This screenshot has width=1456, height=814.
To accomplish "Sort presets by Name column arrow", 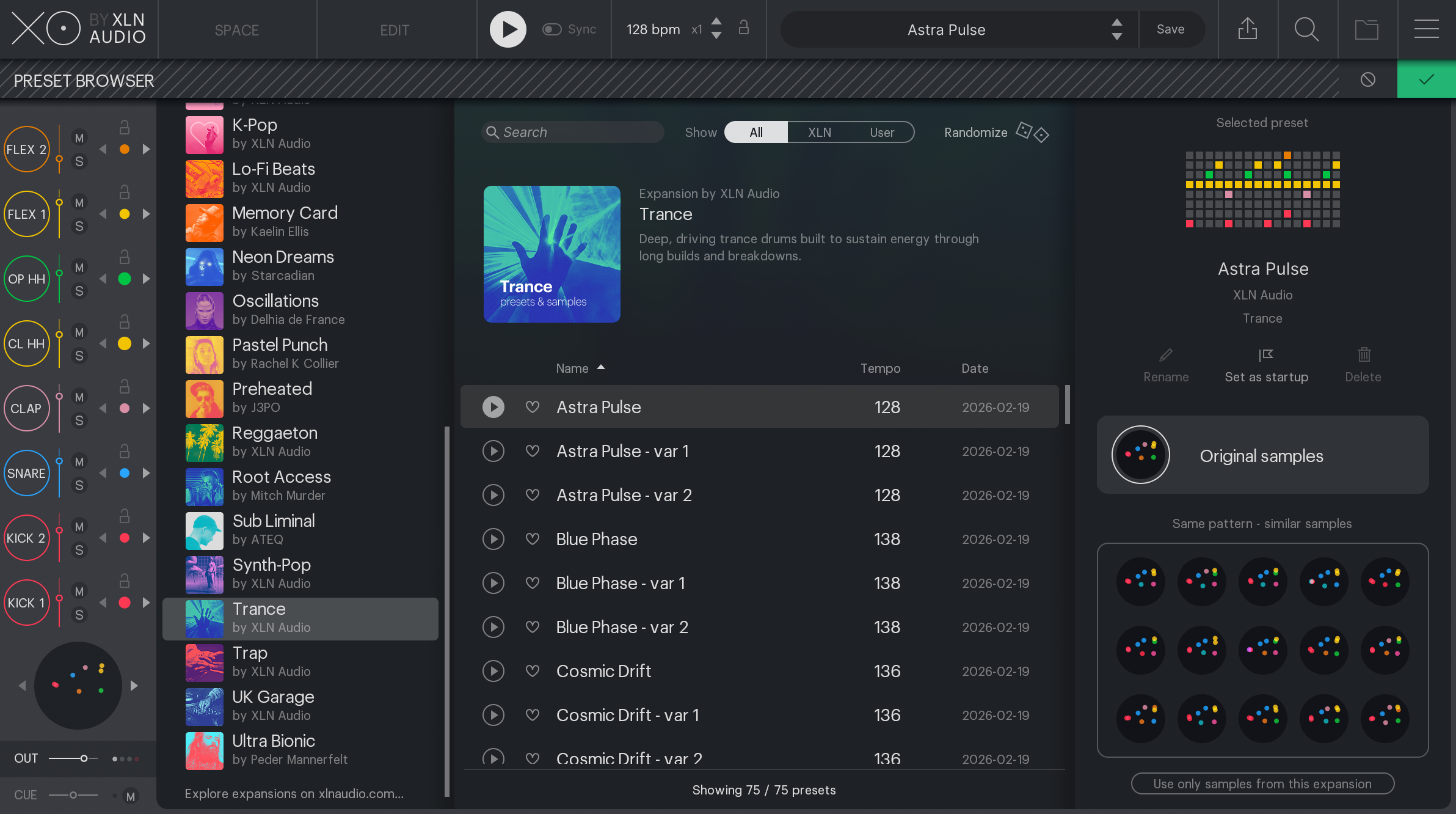I will click(x=601, y=367).
